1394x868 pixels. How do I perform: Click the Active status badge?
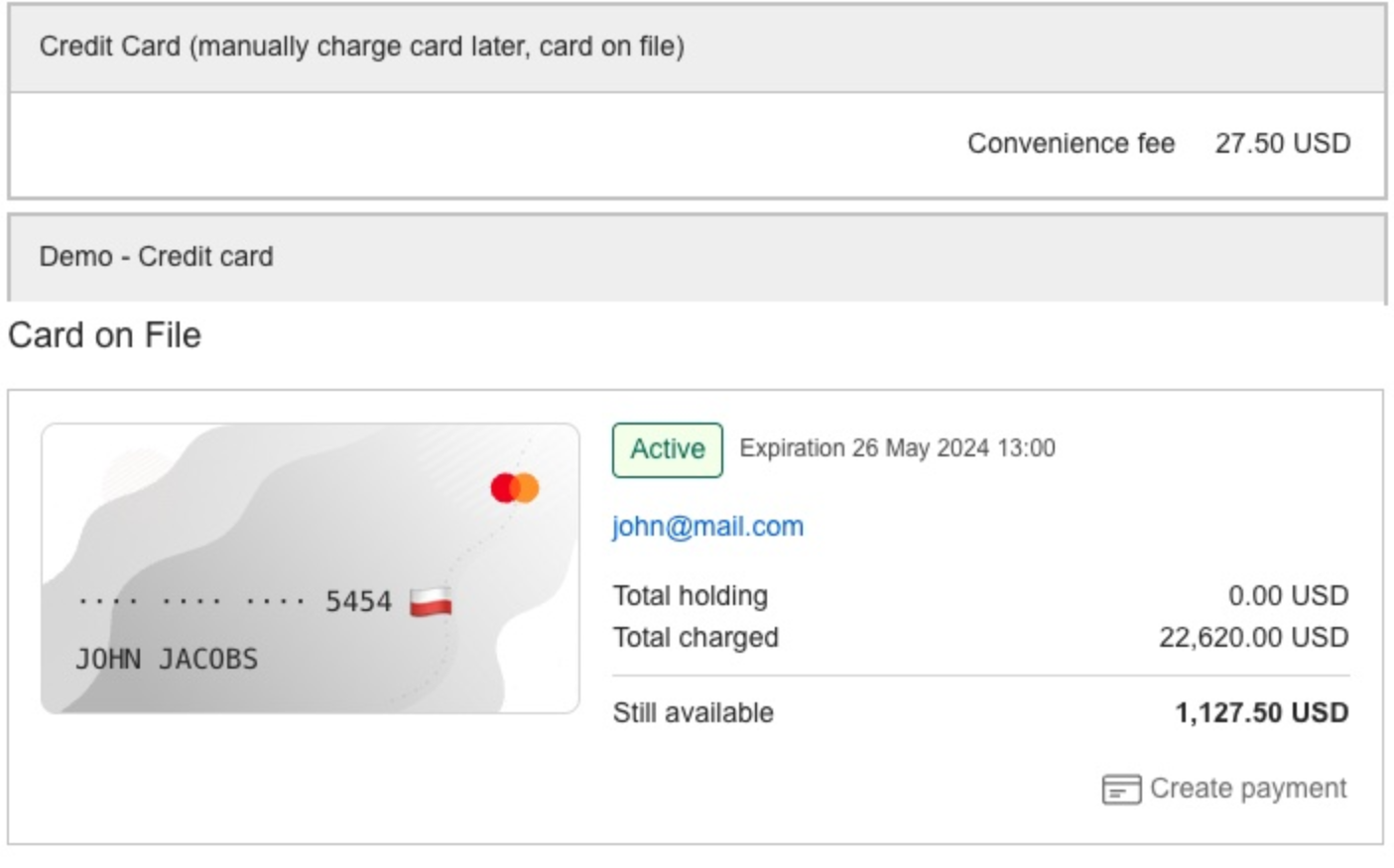[x=667, y=449]
